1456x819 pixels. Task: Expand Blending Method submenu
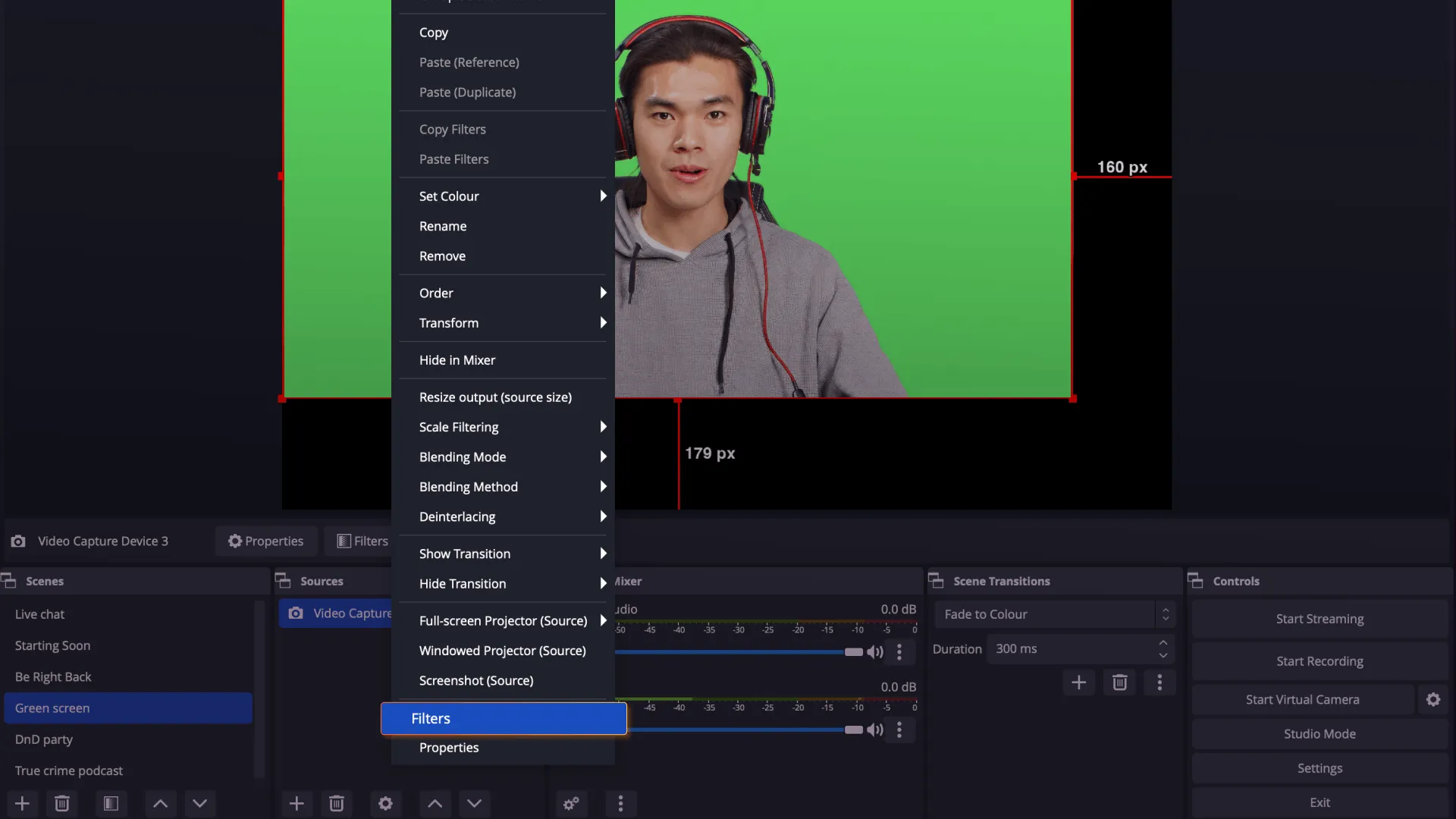click(504, 487)
